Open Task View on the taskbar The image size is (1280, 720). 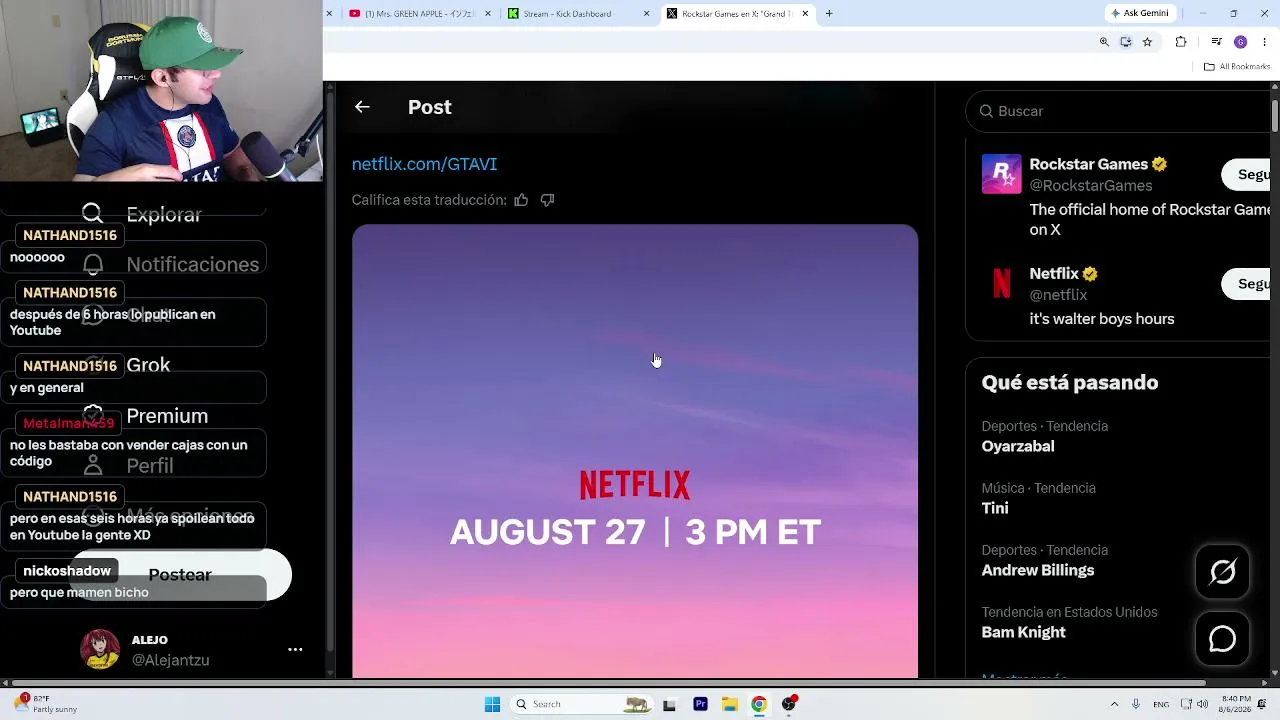669,704
